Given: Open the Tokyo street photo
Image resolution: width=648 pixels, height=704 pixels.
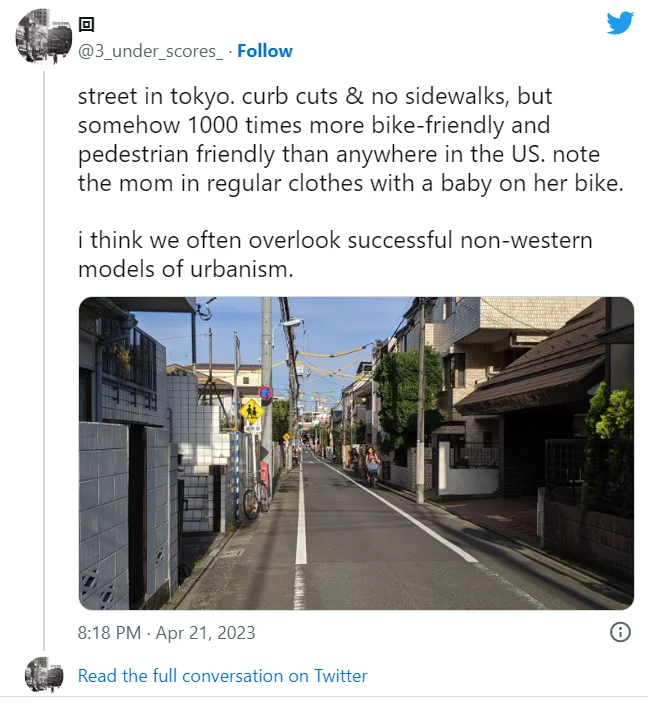Looking at the screenshot, I should click(x=356, y=453).
